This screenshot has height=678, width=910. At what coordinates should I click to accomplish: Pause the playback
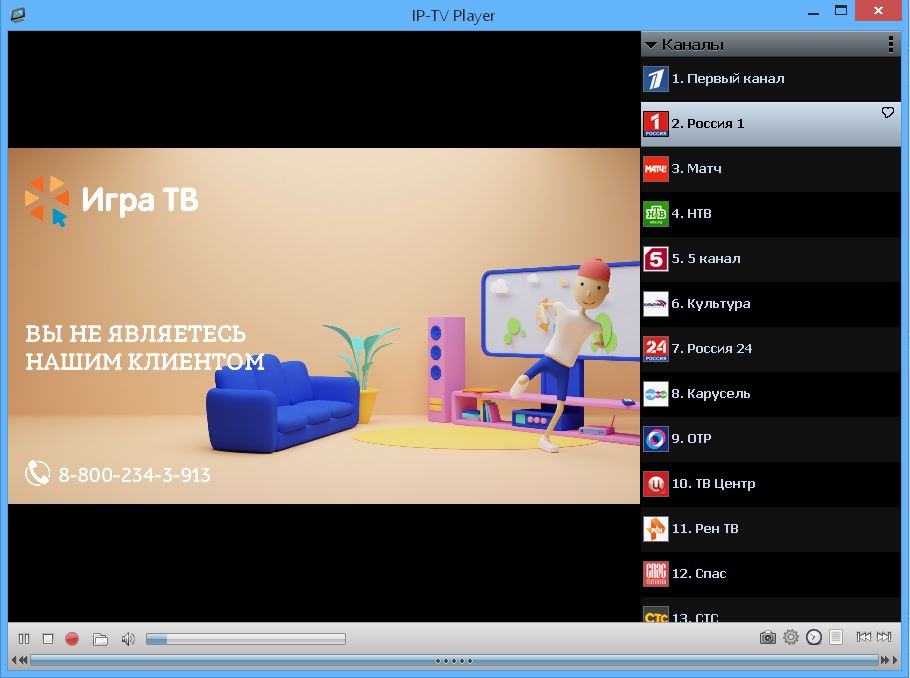point(24,639)
